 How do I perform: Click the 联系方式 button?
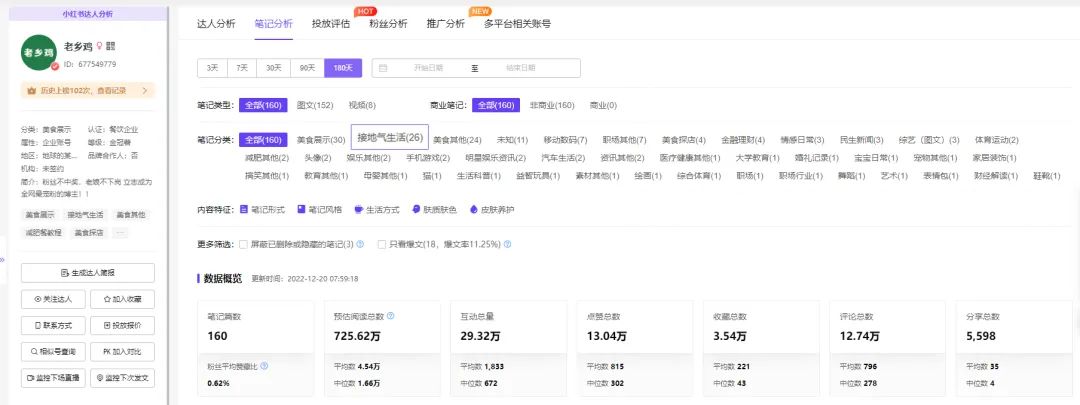53,325
